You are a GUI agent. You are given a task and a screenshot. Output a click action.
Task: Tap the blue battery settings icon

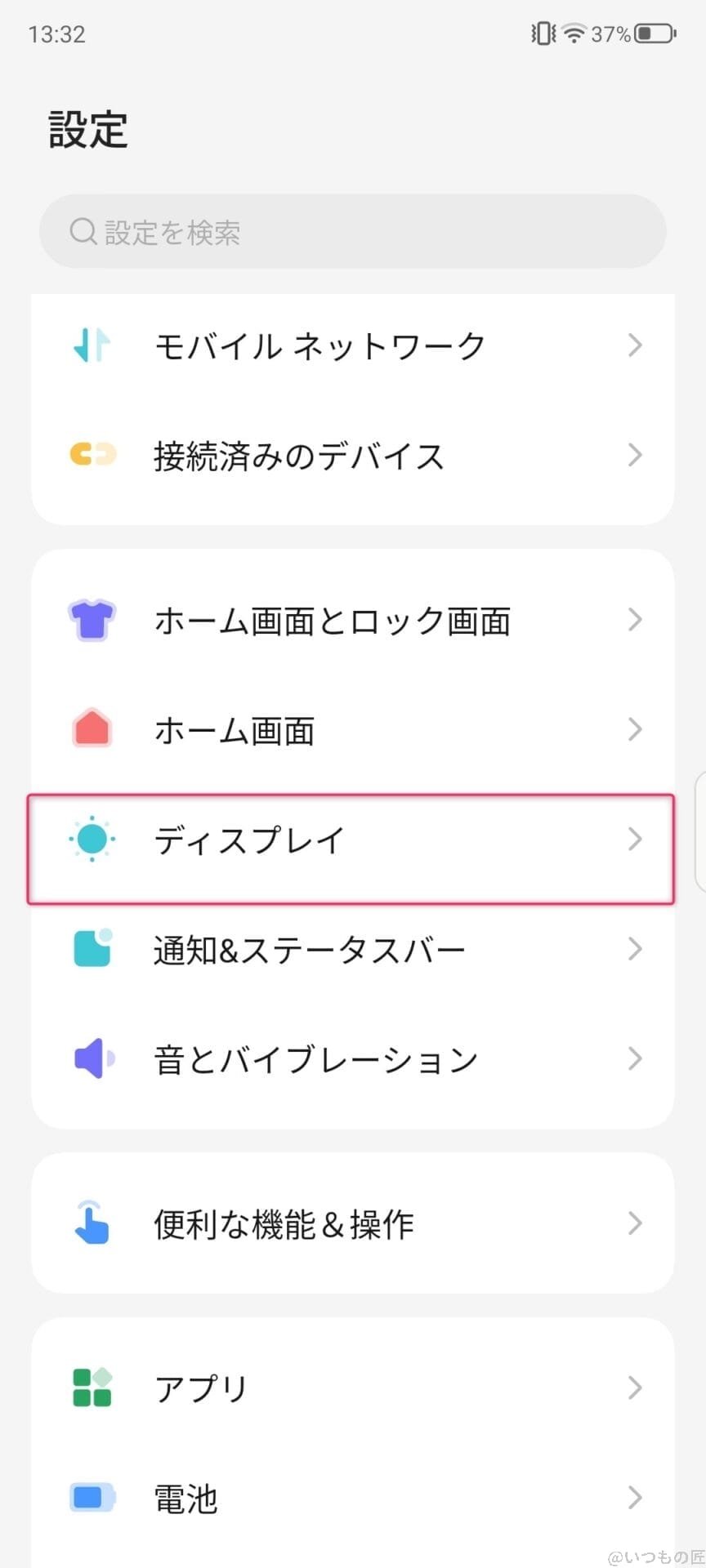point(92,1497)
